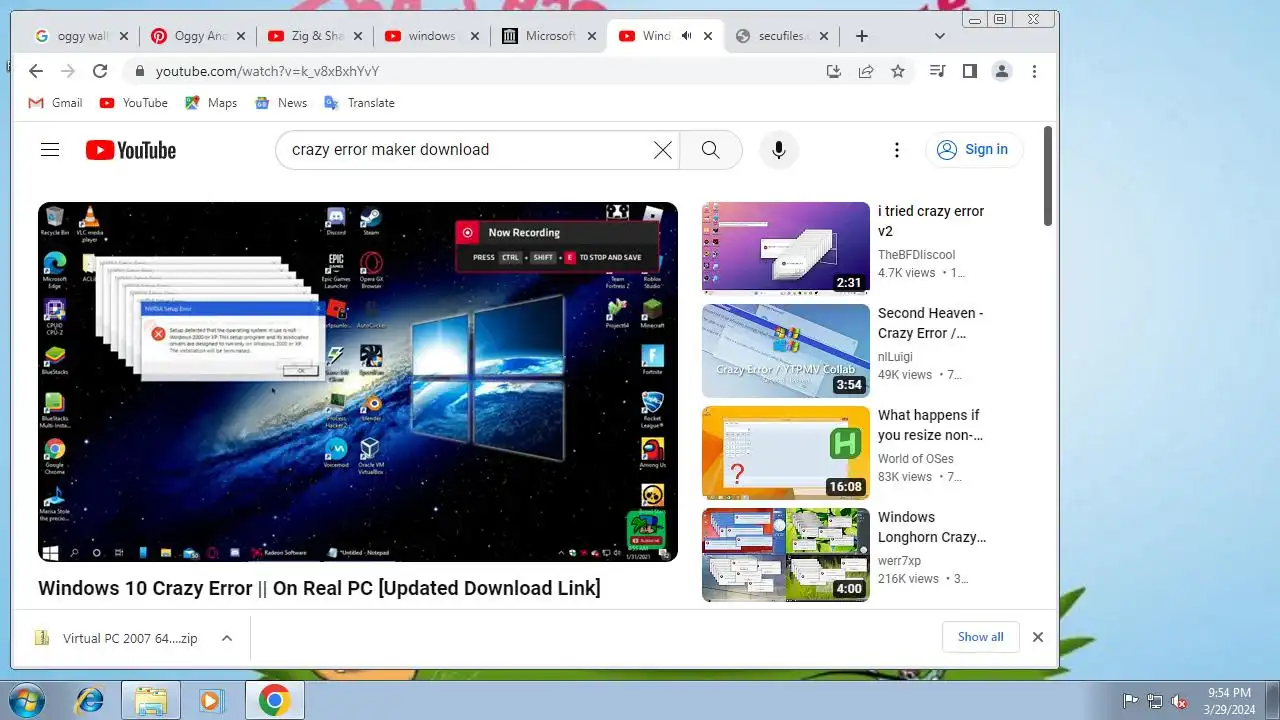
Task: Open News bookmark
Action: click(x=281, y=103)
